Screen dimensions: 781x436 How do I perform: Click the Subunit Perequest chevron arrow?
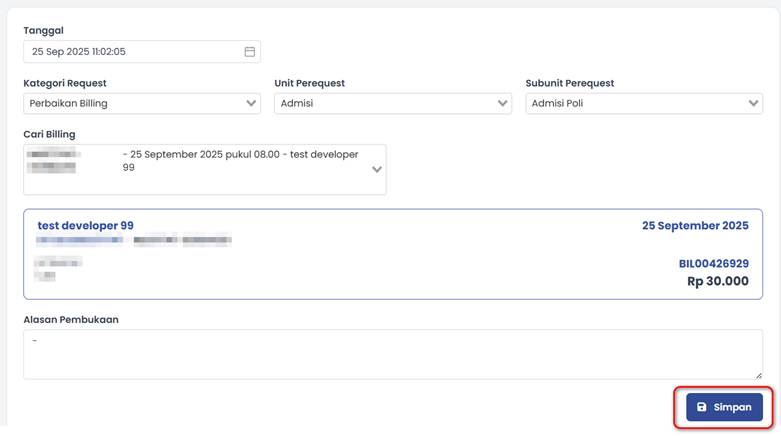(754, 103)
